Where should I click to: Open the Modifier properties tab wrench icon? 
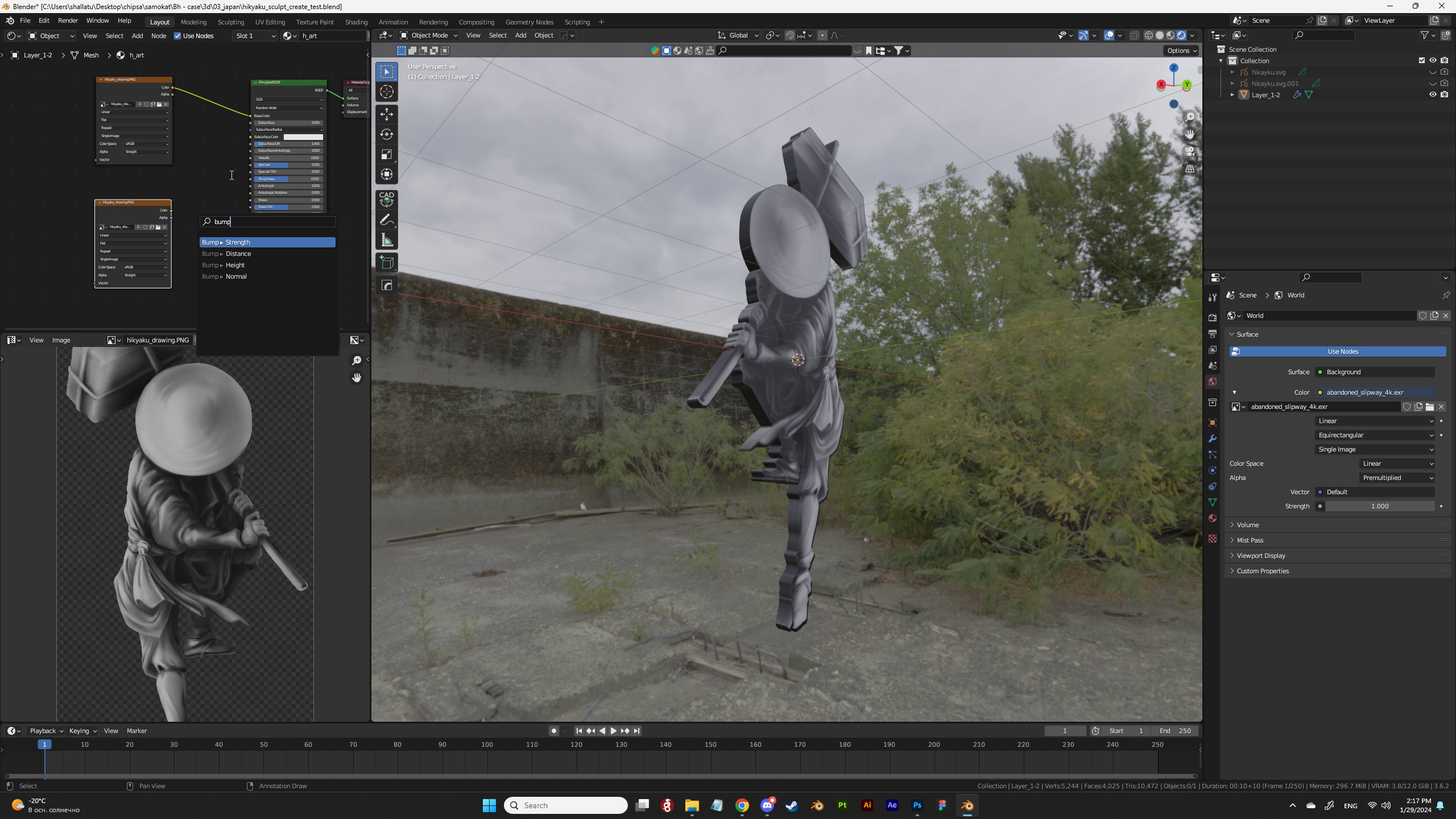pyautogui.click(x=1212, y=439)
